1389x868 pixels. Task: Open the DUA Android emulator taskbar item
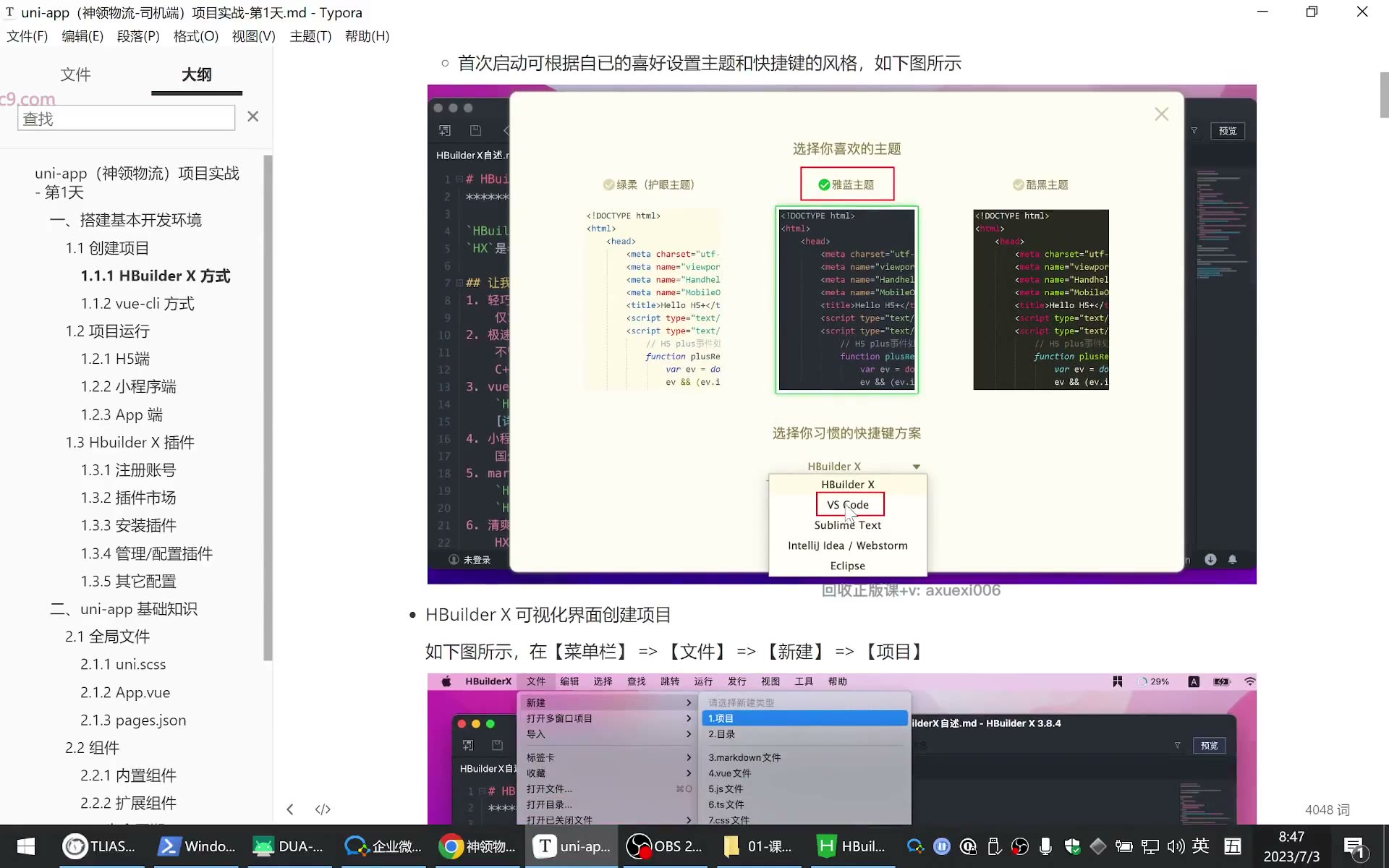(x=289, y=846)
